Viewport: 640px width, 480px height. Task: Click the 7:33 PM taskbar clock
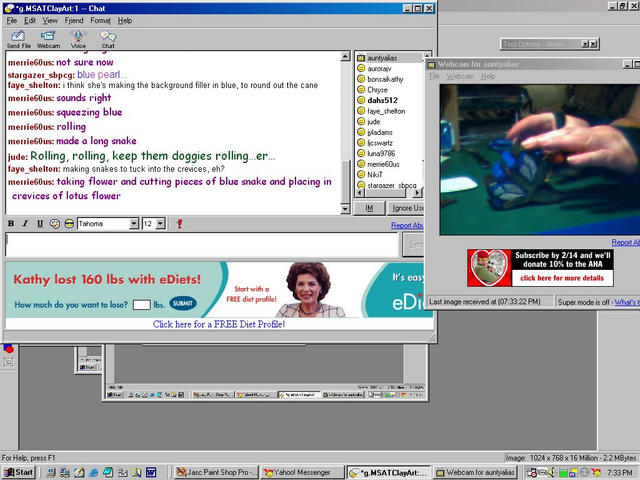(620, 473)
